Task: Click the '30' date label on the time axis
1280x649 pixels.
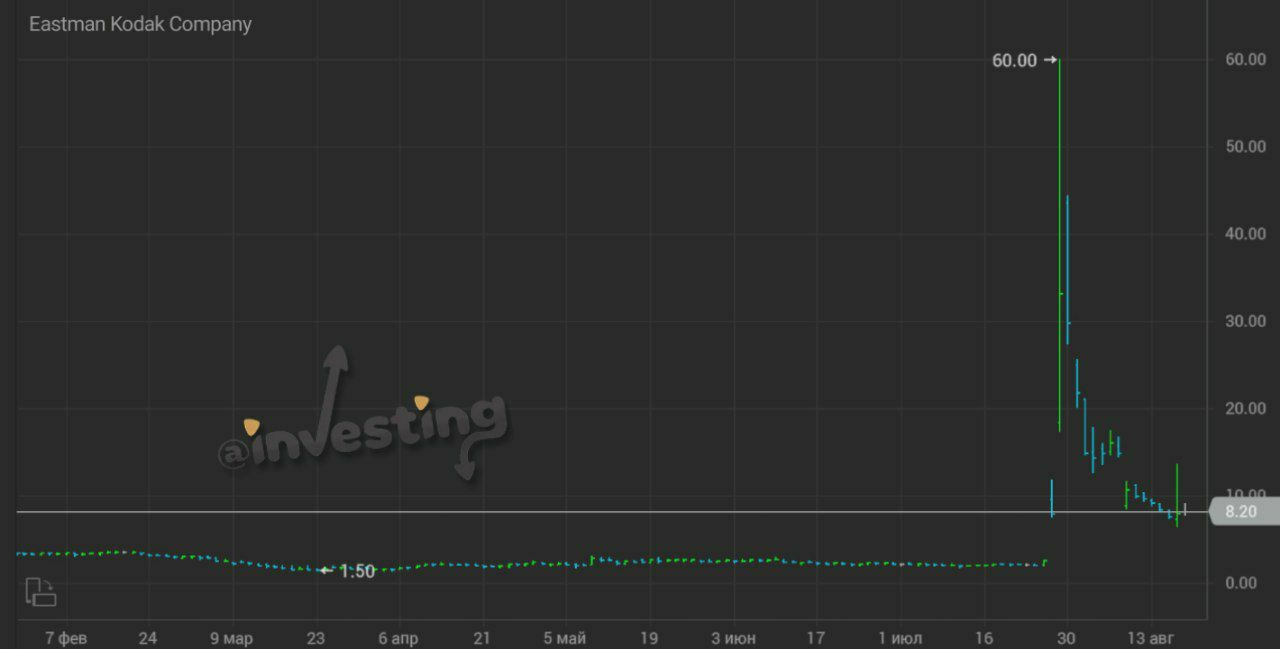Action: coord(1067,638)
